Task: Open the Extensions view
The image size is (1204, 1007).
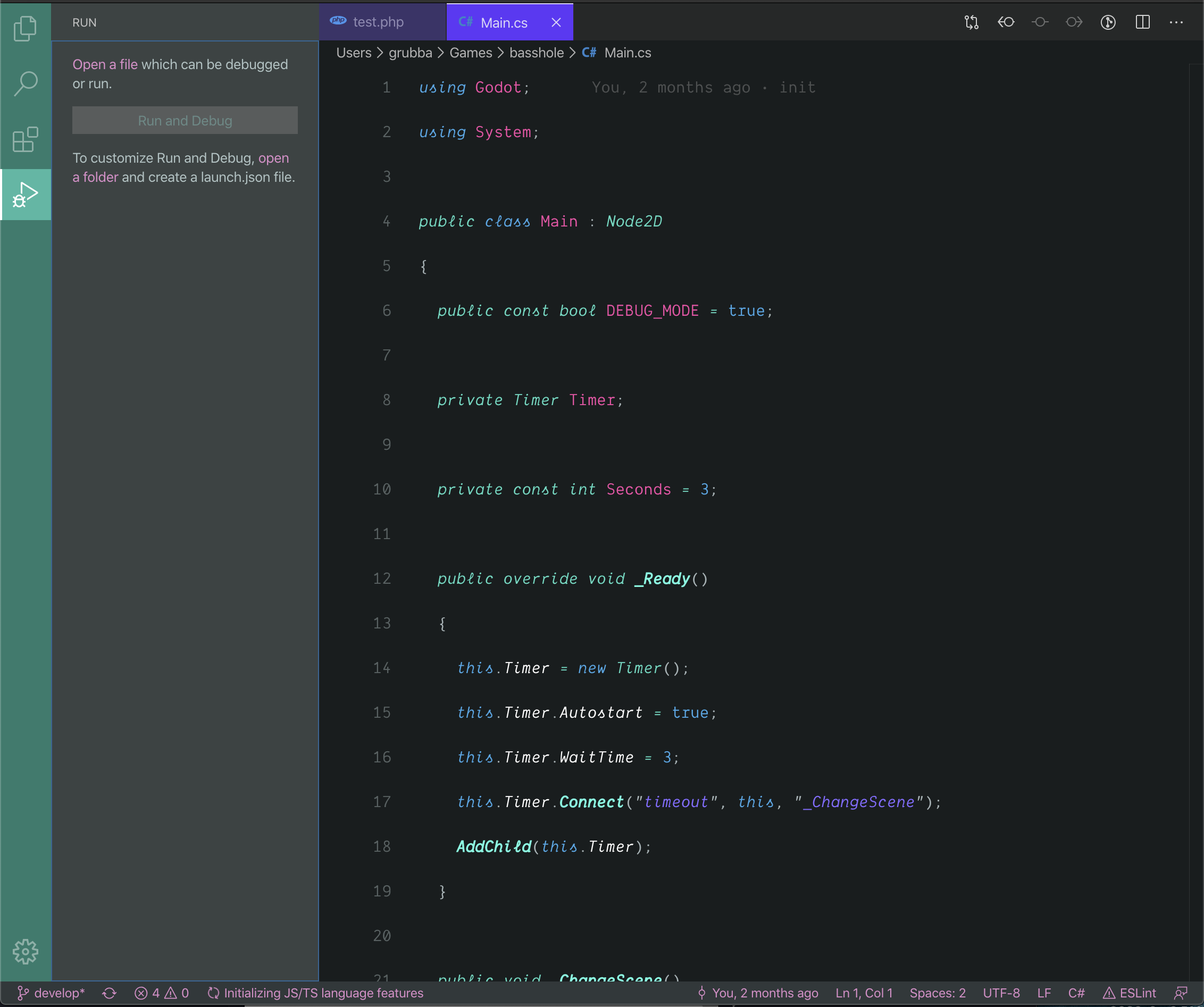Action: (25, 140)
